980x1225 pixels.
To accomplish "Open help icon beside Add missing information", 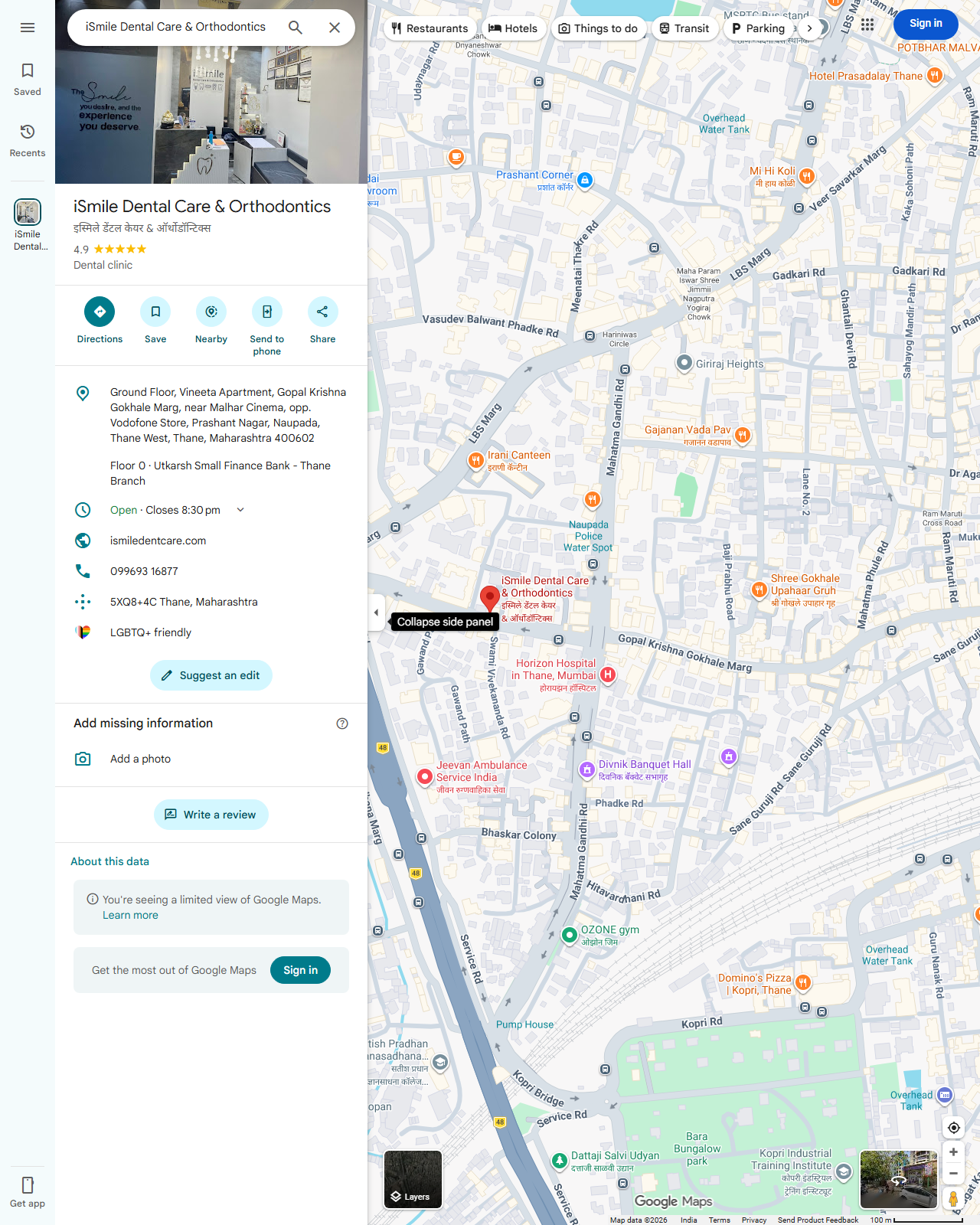I will pyautogui.click(x=342, y=724).
